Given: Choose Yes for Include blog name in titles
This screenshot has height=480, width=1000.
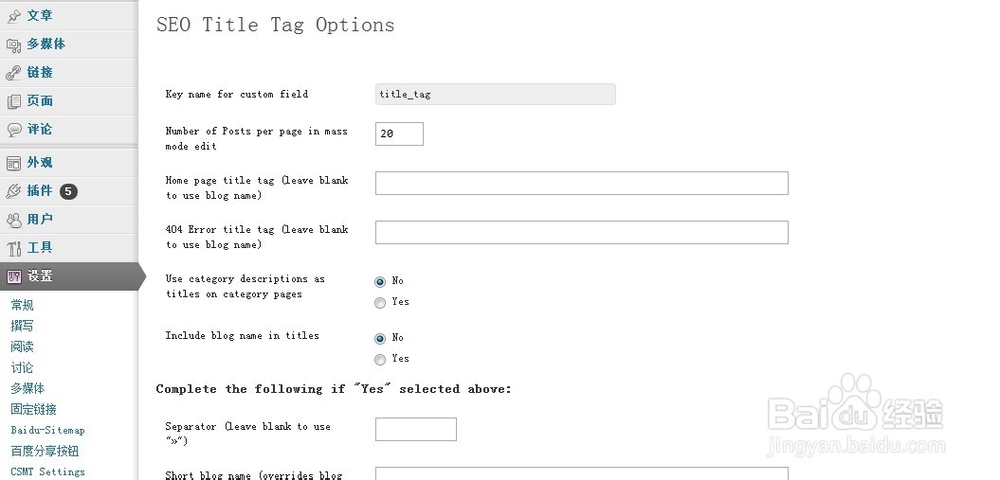Looking at the screenshot, I should point(380,360).
